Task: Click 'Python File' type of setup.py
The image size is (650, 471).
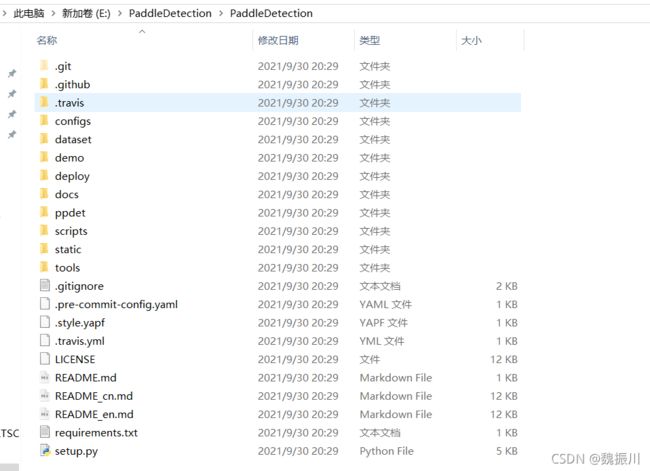Action: (386, 451)
